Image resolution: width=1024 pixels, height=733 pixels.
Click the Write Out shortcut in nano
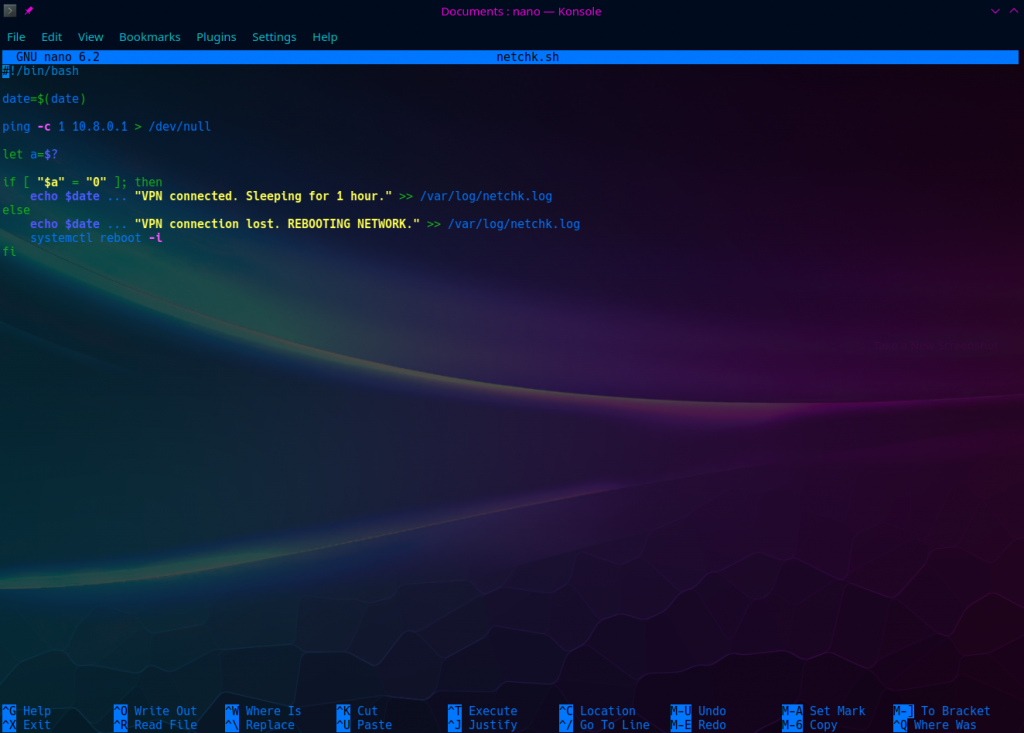click(x=165, y=711)
